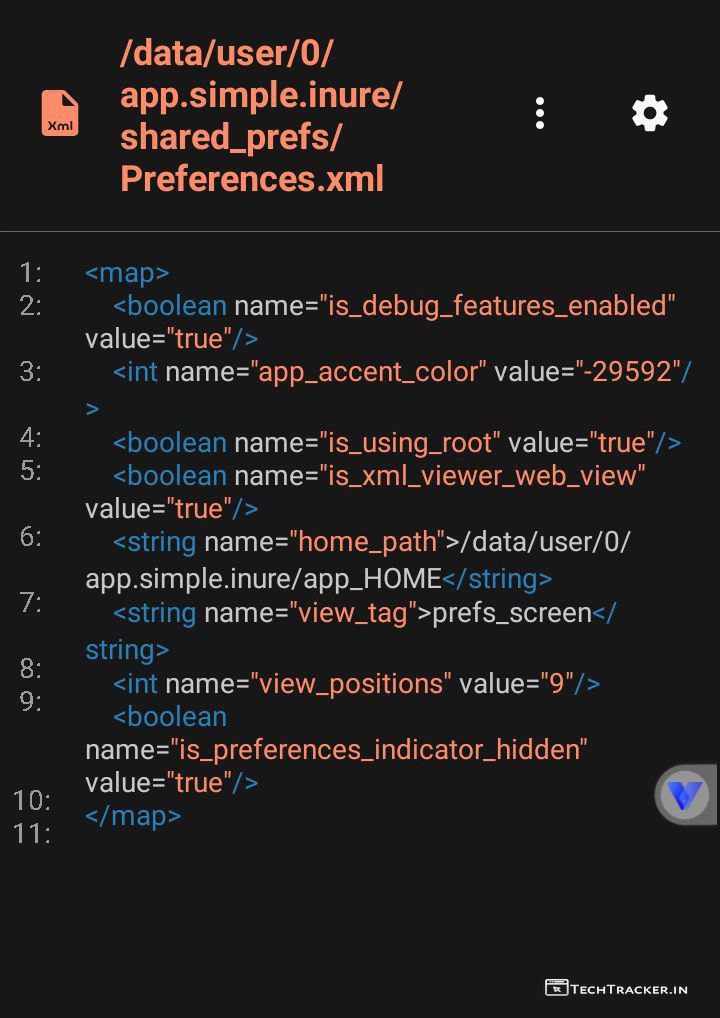Tap the orange Xml file icon
The image size is (720, 1018).
click(60, 113)
